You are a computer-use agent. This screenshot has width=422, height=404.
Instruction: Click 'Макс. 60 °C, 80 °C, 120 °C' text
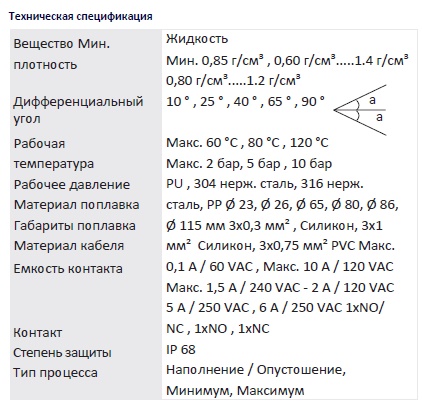247,143
